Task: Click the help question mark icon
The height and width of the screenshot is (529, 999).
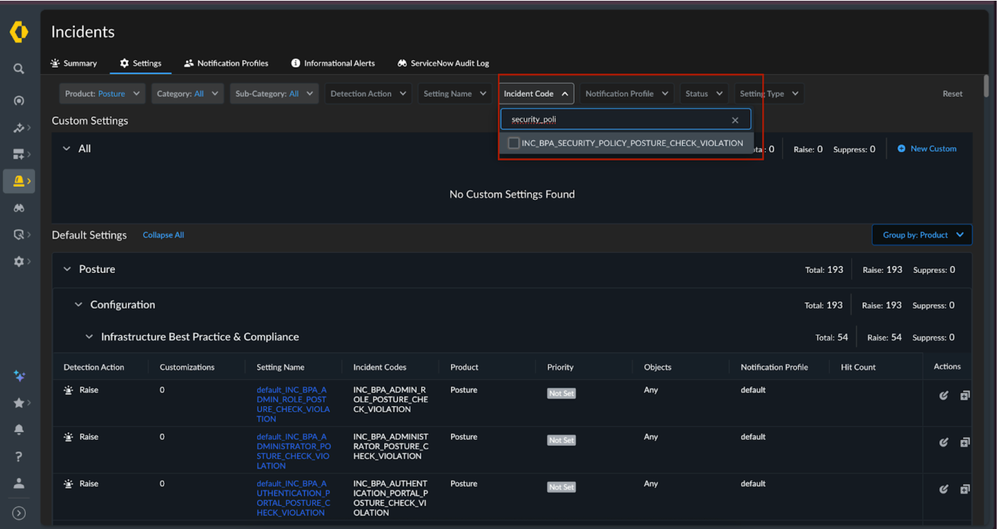Action: 18,457
